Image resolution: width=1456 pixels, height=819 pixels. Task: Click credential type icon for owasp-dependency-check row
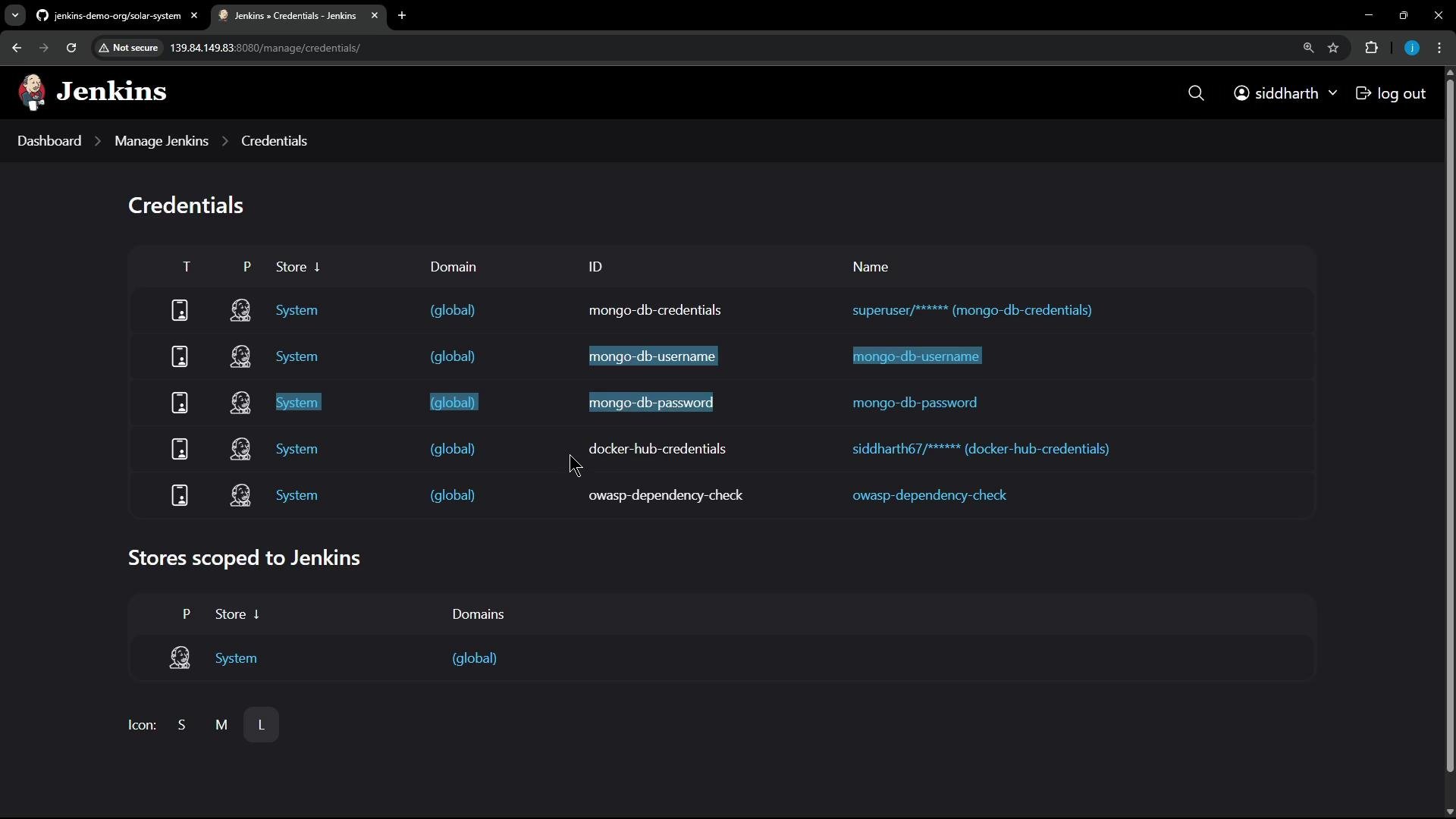180,495
